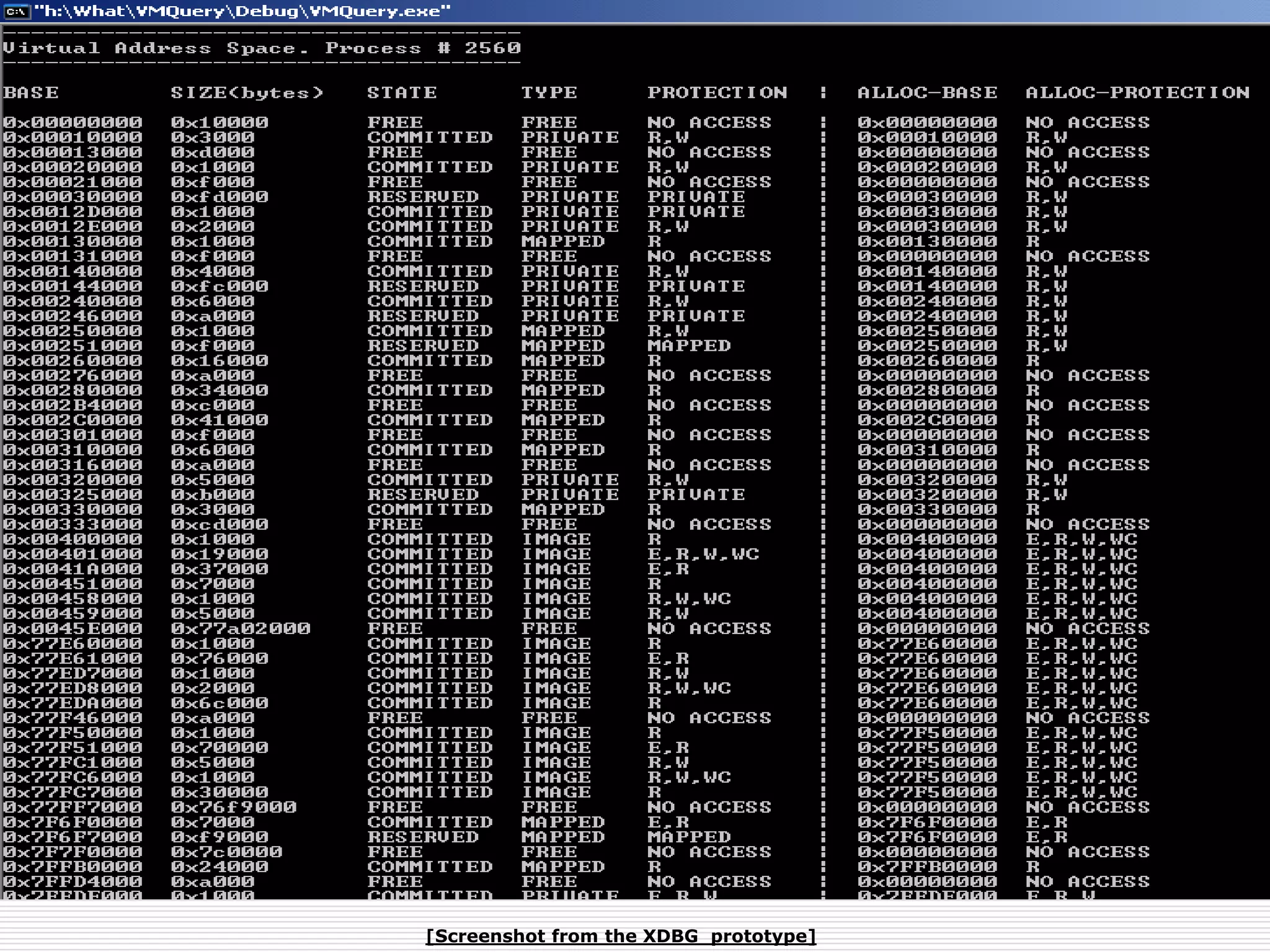Image resolution: width=1270 pixels, height=952 pixels.
Task: Click the ALLOC-BASE column header
Action: click(928, 93)
